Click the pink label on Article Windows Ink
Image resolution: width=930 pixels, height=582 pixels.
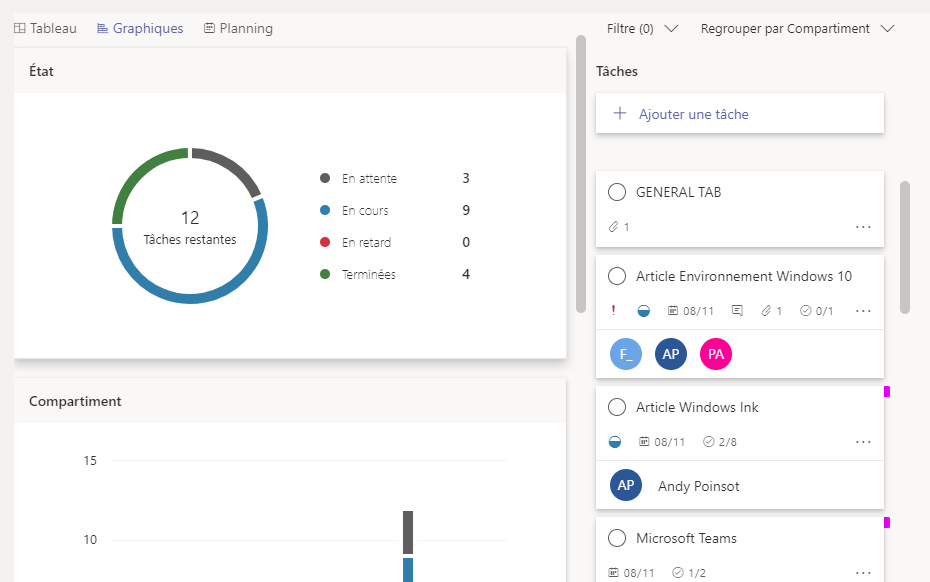(887, 392)
